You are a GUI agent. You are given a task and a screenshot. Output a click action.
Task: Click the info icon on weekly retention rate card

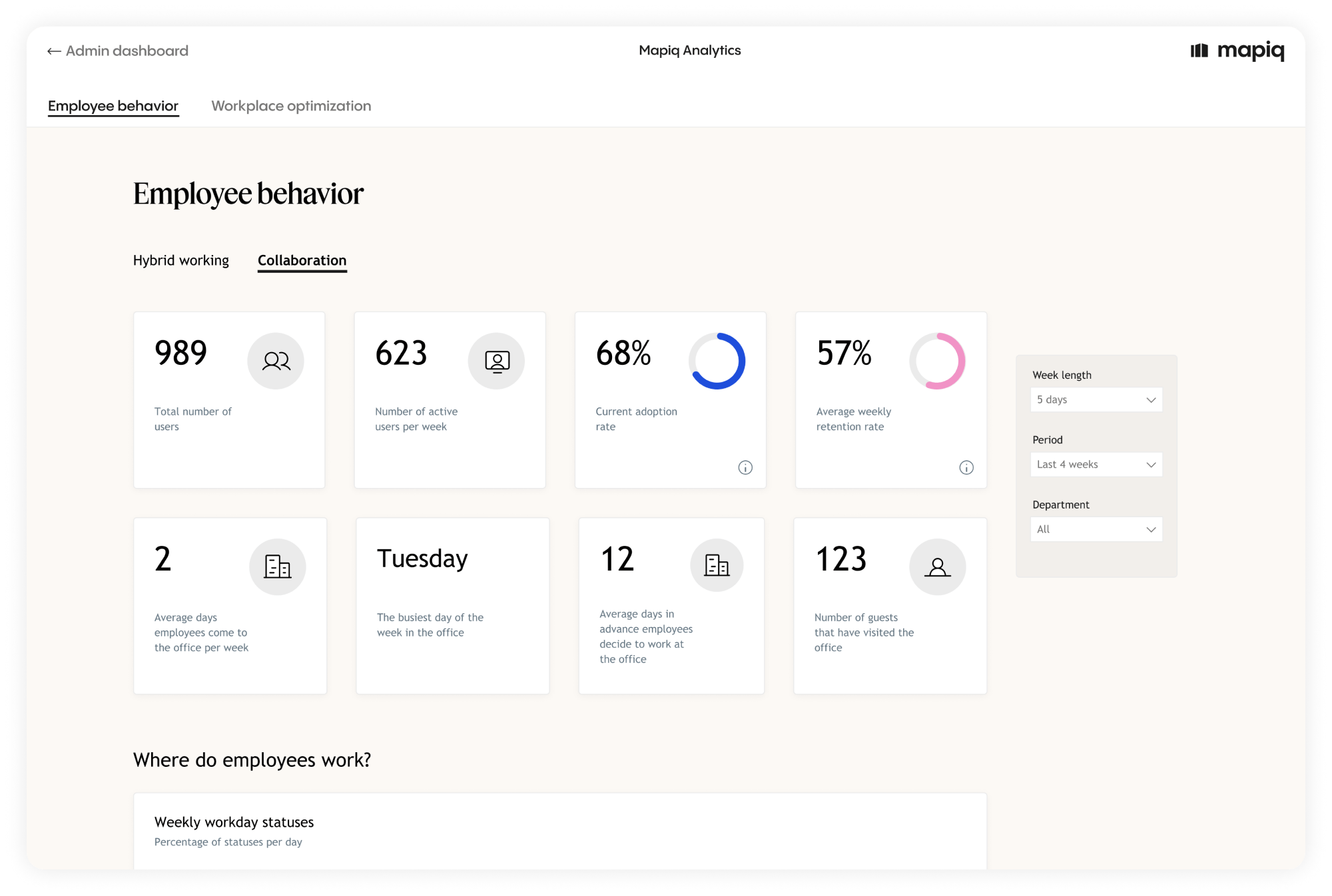(x=966, y=468)
